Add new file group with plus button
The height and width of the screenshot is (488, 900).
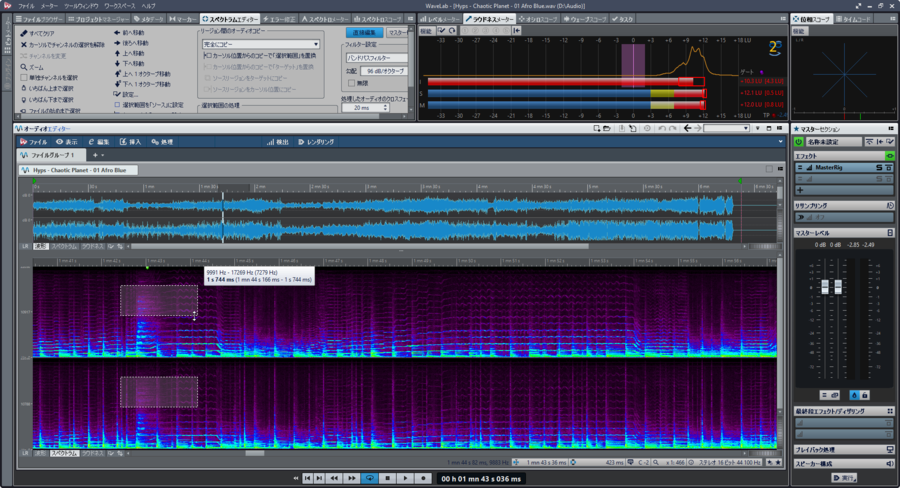coord(96,155)
